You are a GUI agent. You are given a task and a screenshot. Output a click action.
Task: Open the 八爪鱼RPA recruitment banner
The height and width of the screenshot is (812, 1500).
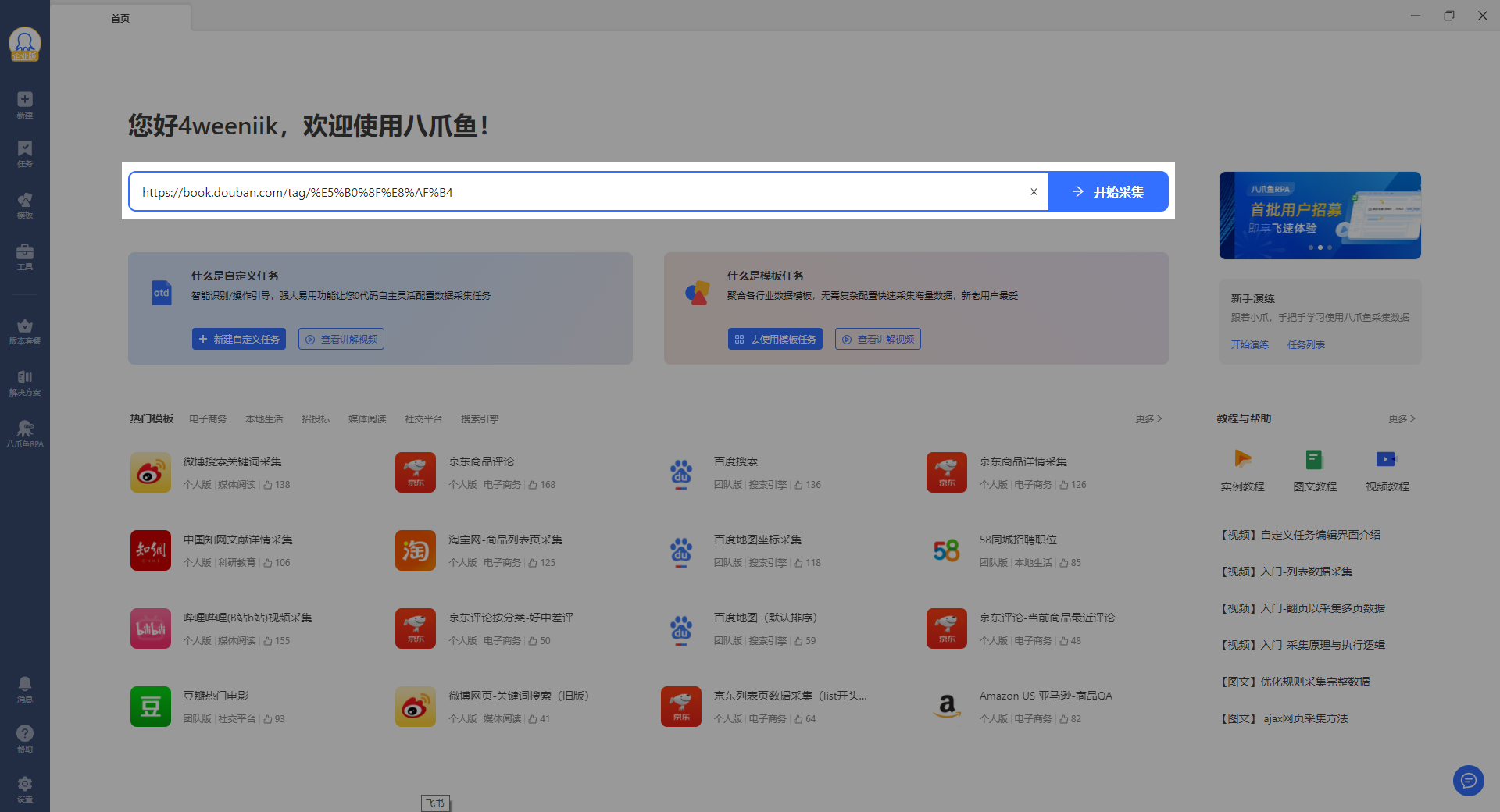1320,215
